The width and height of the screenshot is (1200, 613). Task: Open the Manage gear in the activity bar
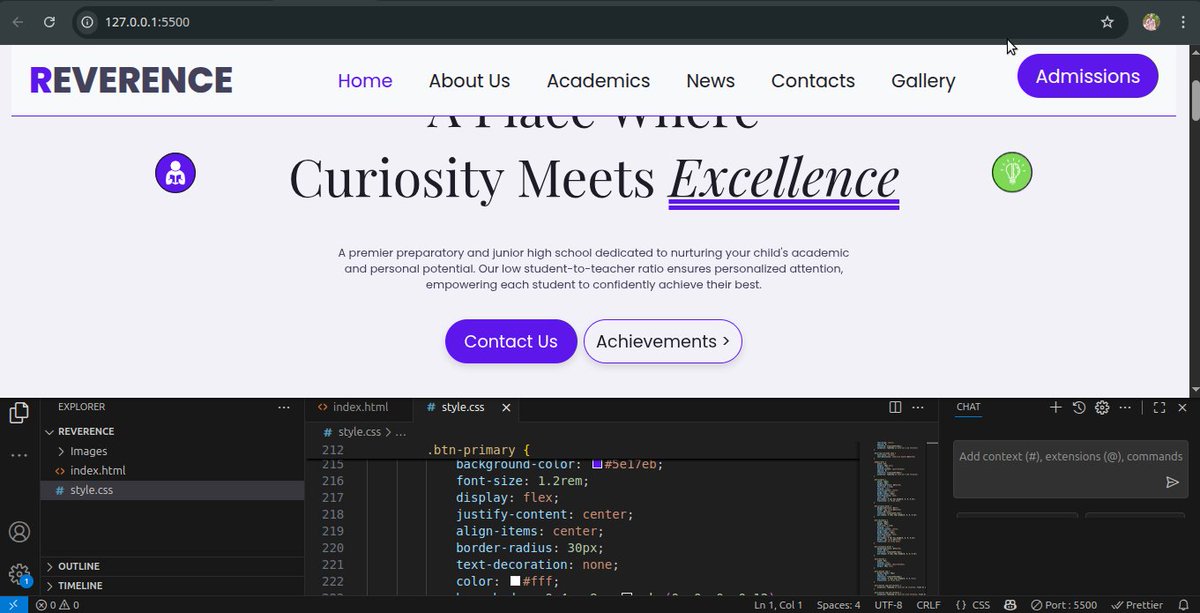(19, 574)
